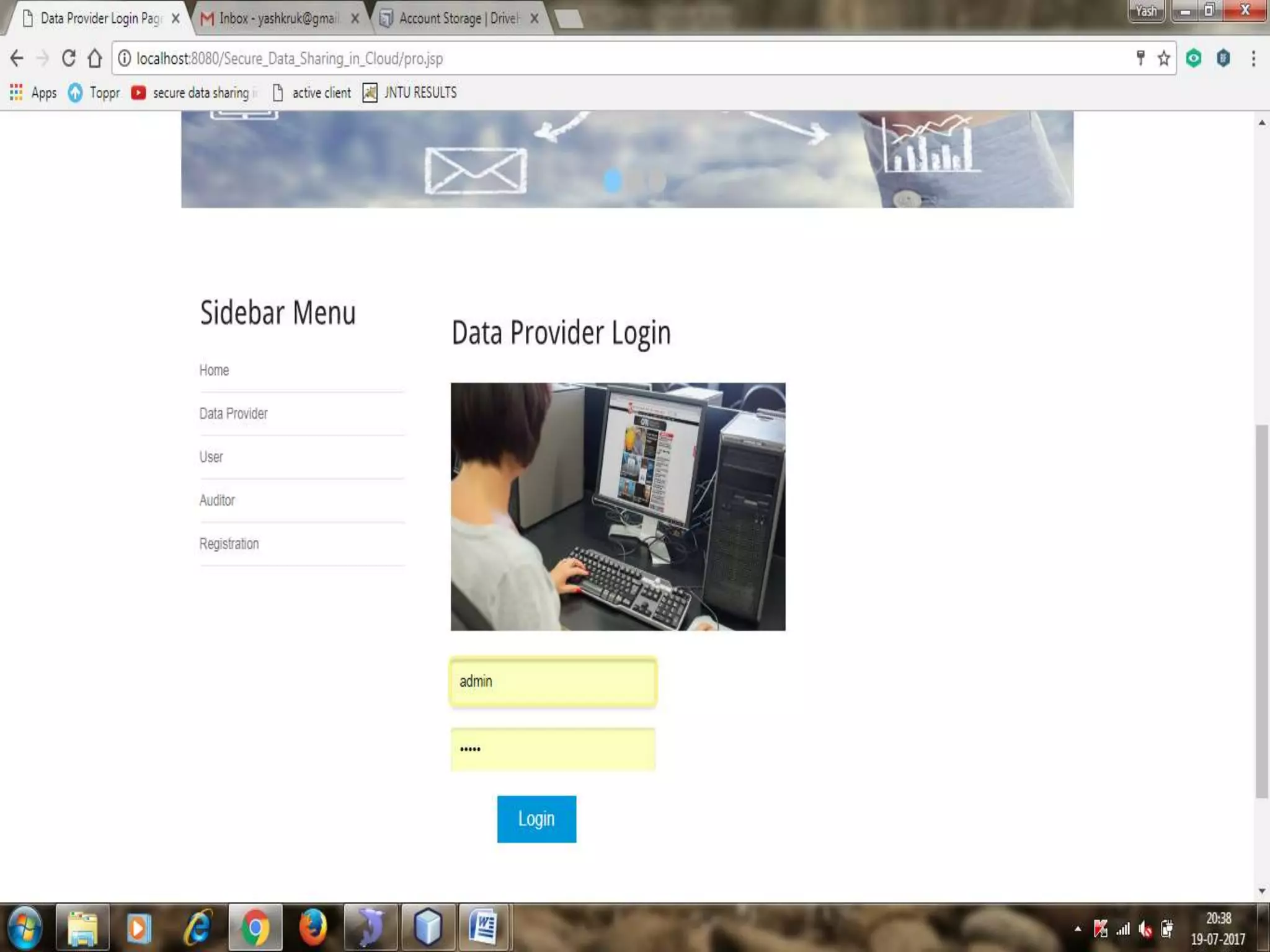Select the first carousel dot indicator
The height and width of the screenshot is (952, 1270).
[x=612, y=181]
